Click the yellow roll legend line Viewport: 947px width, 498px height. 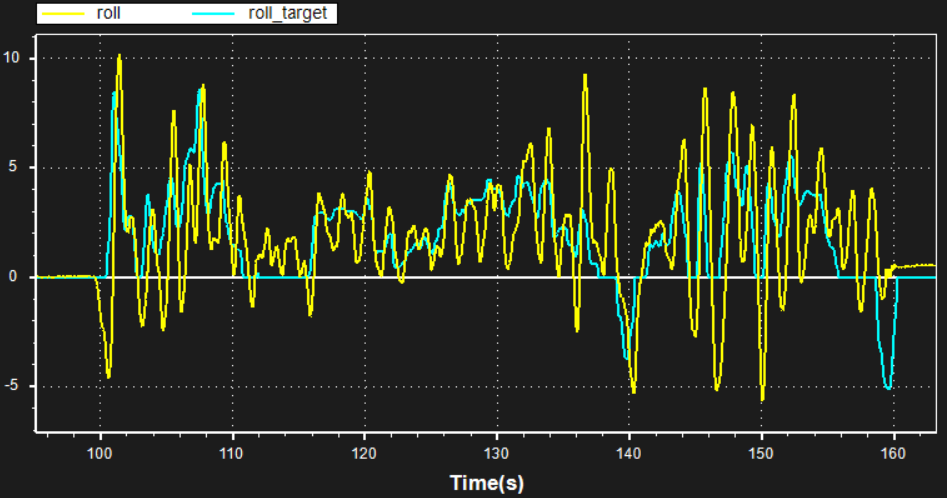[63, 13]
